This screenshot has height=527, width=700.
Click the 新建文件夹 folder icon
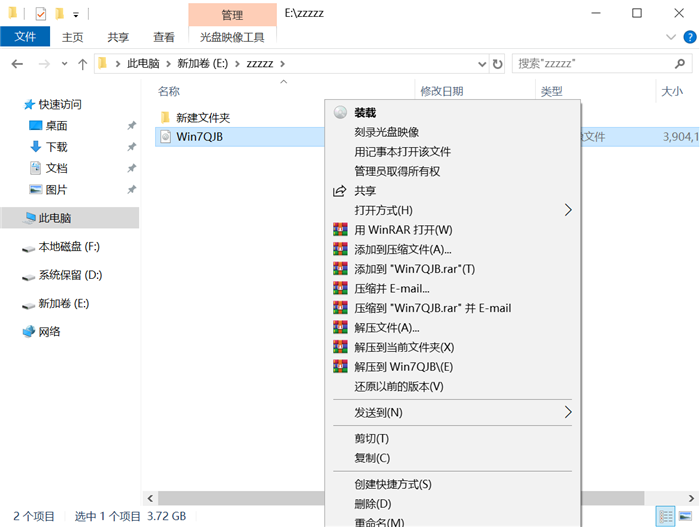pos(165,117)
